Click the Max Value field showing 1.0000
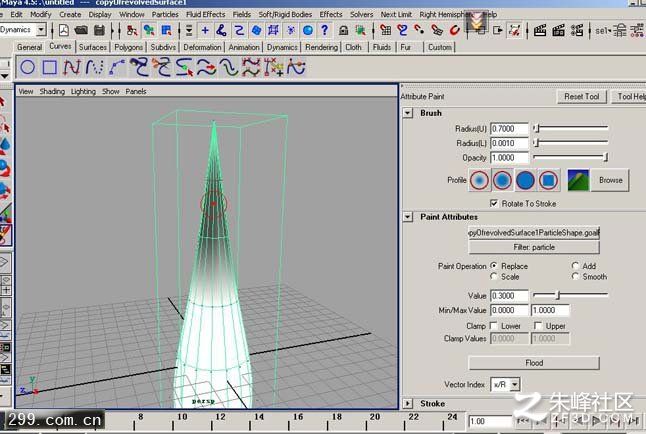The width and height of the screenshot is (646, 434). click(x=550, y=310)
